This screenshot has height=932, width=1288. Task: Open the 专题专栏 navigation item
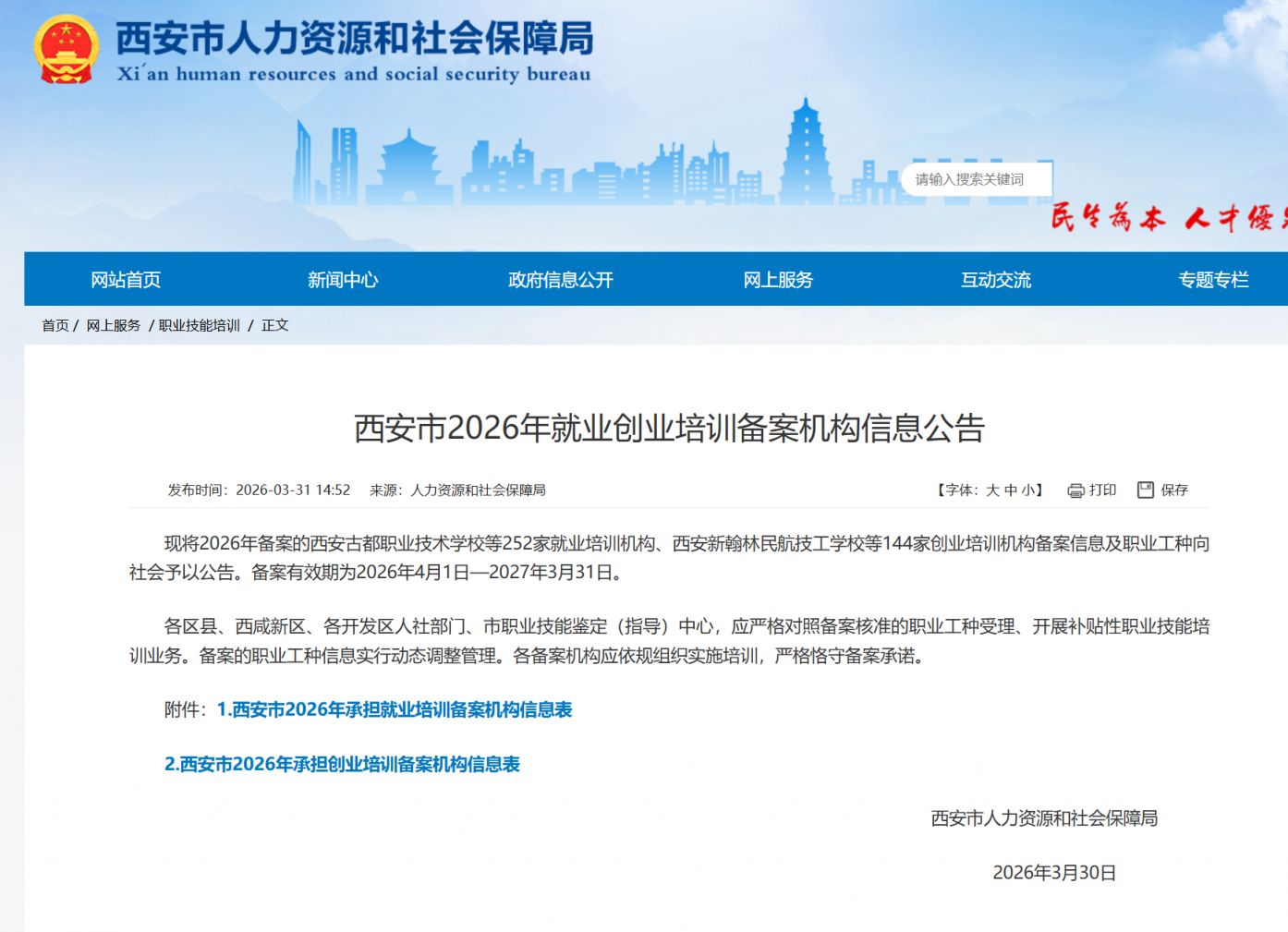pyautogui.click(x=1213, y=280)
